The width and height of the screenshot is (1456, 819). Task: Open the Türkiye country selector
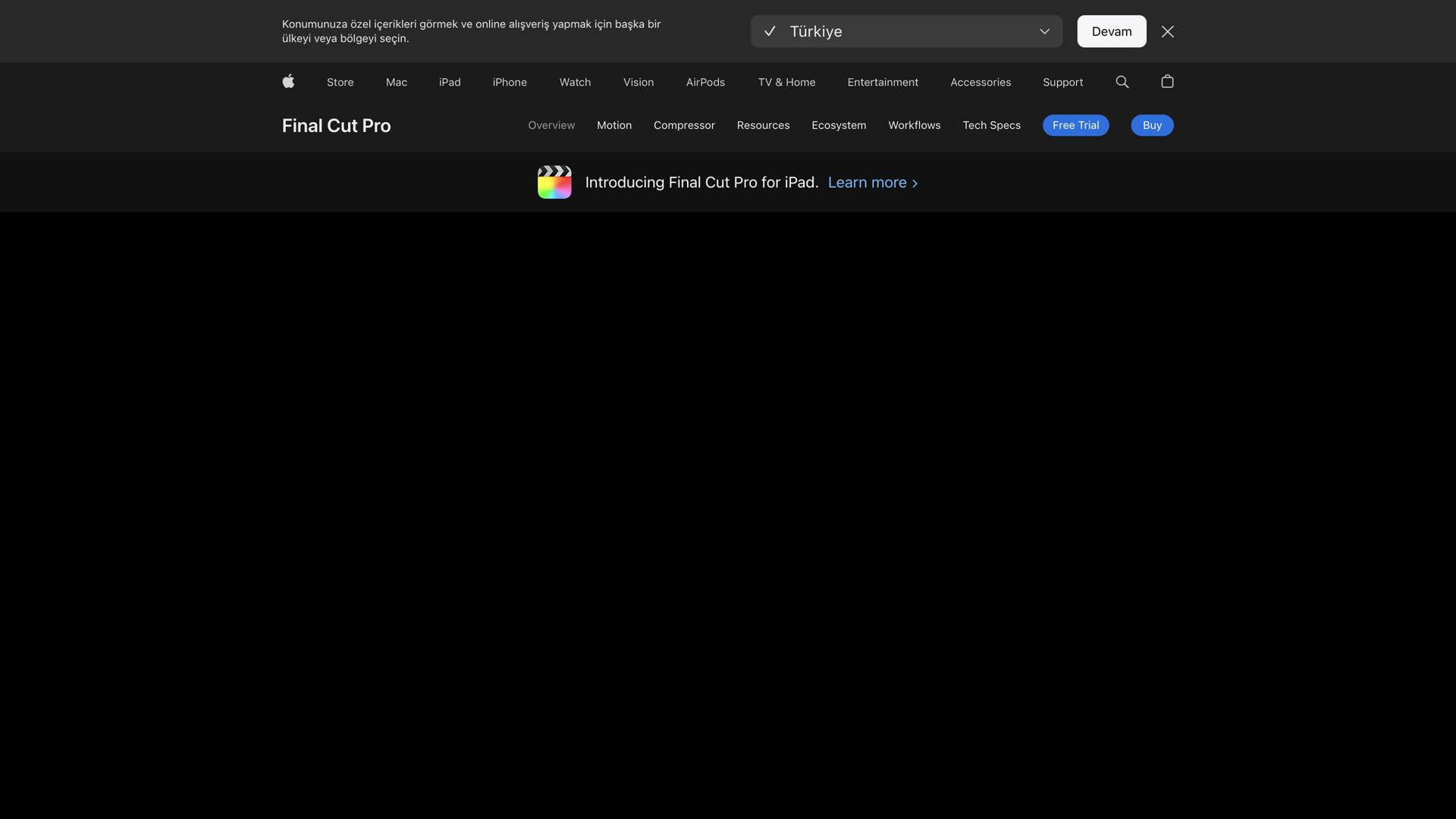[906, 31]
